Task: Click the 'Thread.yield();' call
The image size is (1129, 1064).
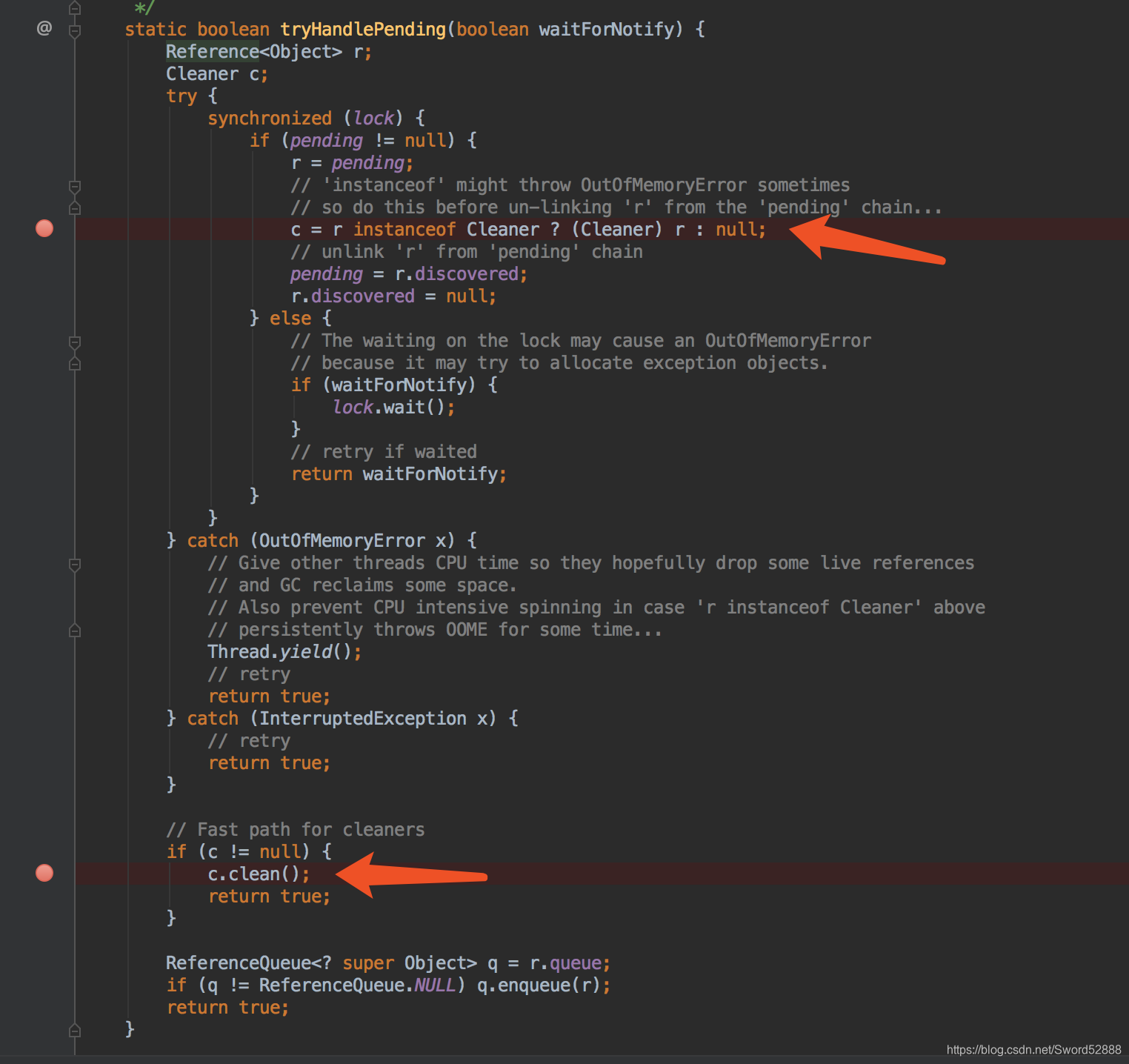Action: [284, 651]
